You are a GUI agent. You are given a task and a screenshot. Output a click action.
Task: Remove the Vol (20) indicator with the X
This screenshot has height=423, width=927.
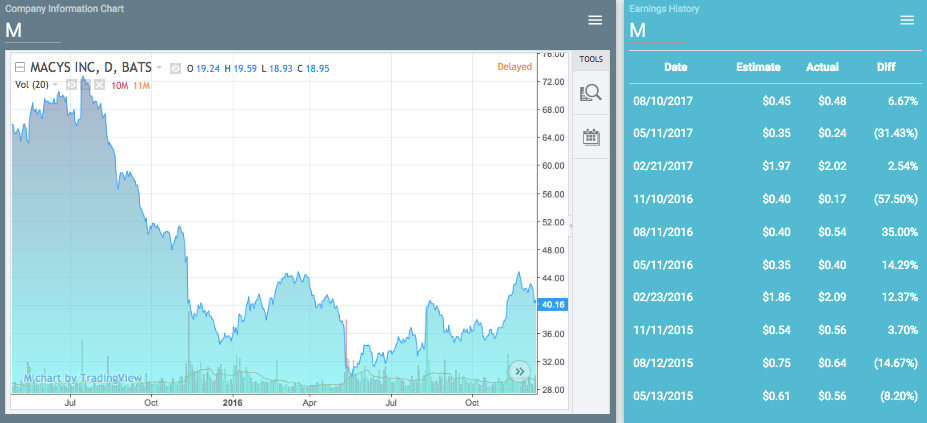99,85
